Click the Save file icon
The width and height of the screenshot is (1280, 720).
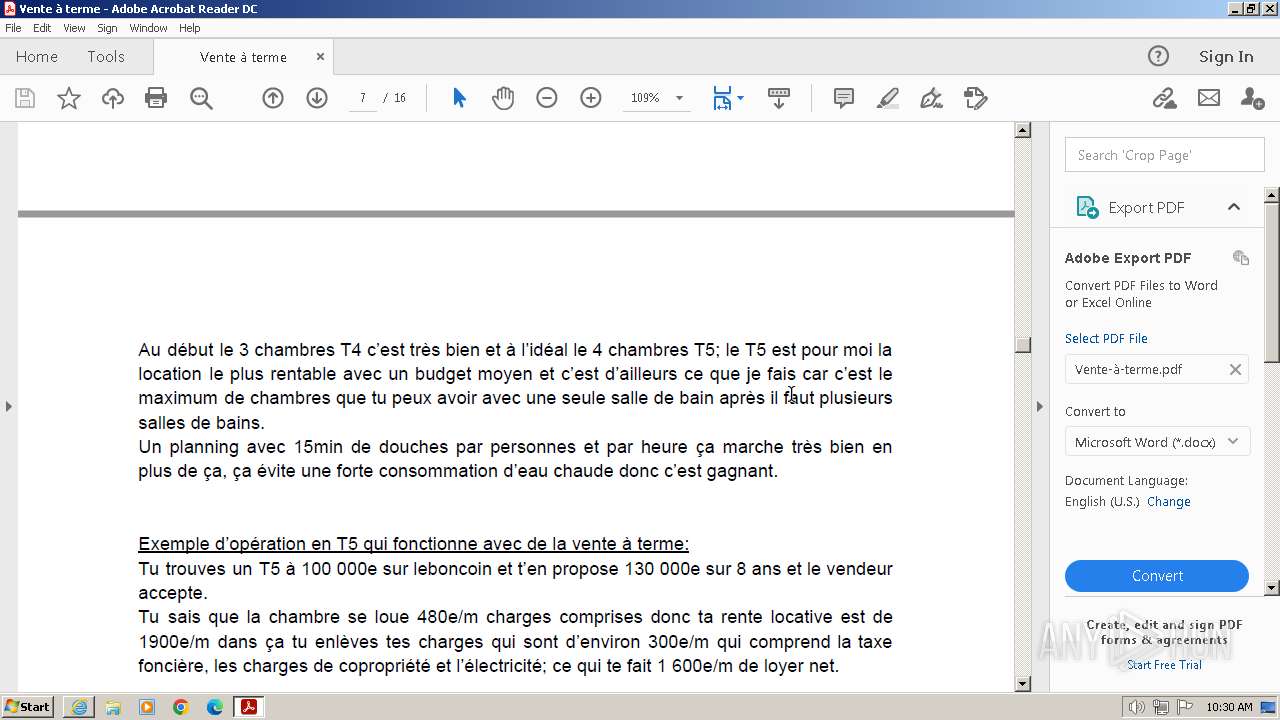[x=25, y=98]
